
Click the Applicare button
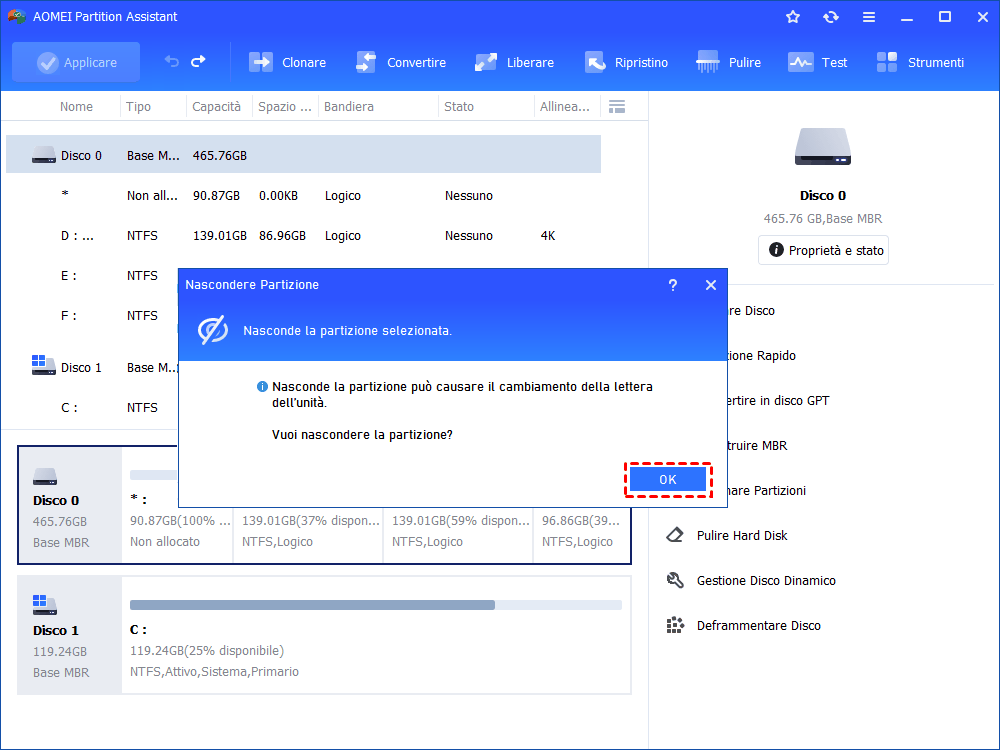[x=76, y=62]
